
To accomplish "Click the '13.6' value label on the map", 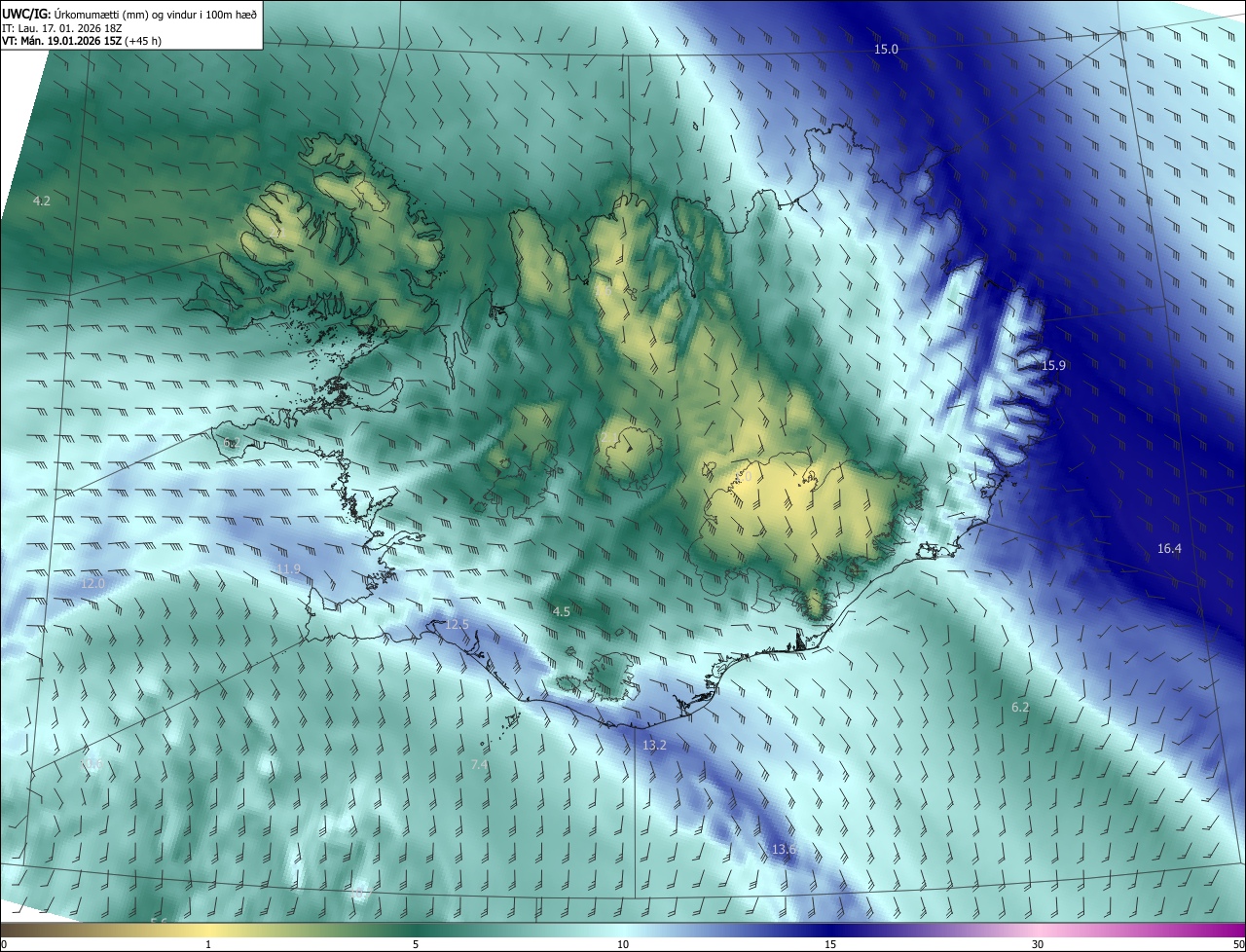I will tap(785, 850).
